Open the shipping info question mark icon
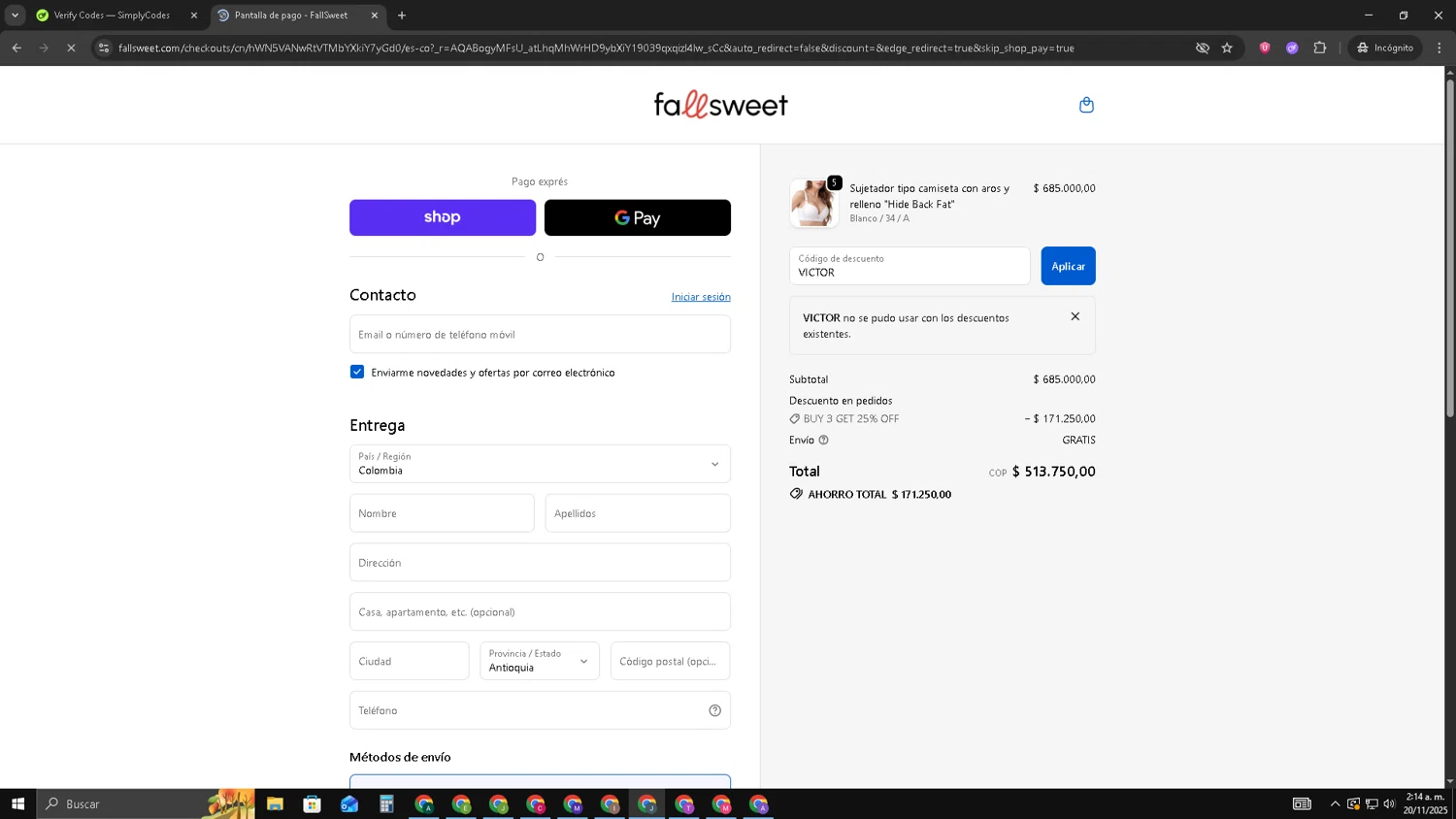1456x819 pixels. 823,440
